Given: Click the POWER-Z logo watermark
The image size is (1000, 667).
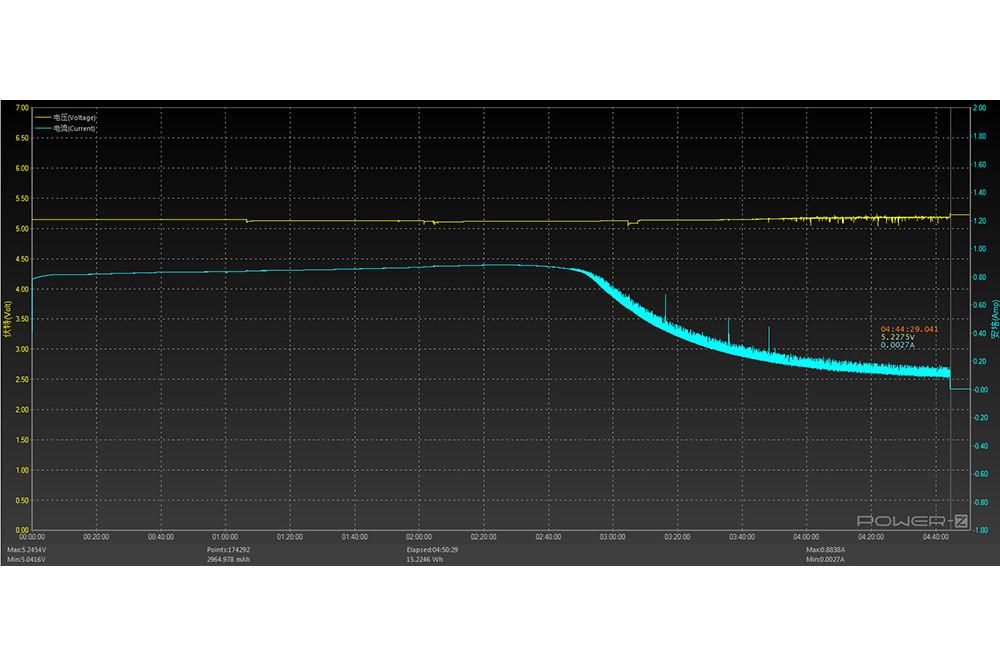Looking at the screenshot, I should point(912,521).
